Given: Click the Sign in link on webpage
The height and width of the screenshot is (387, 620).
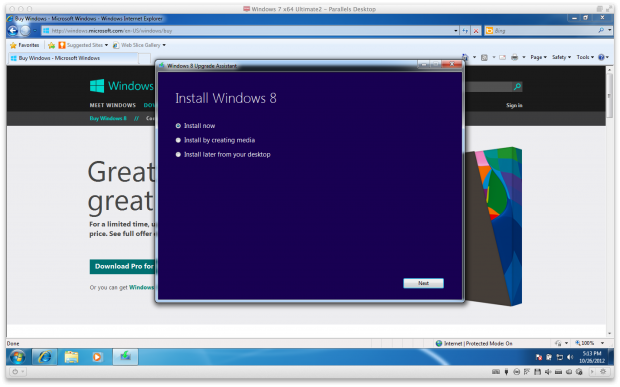Looking at the screenshot, I should click(x=514, y=105).
